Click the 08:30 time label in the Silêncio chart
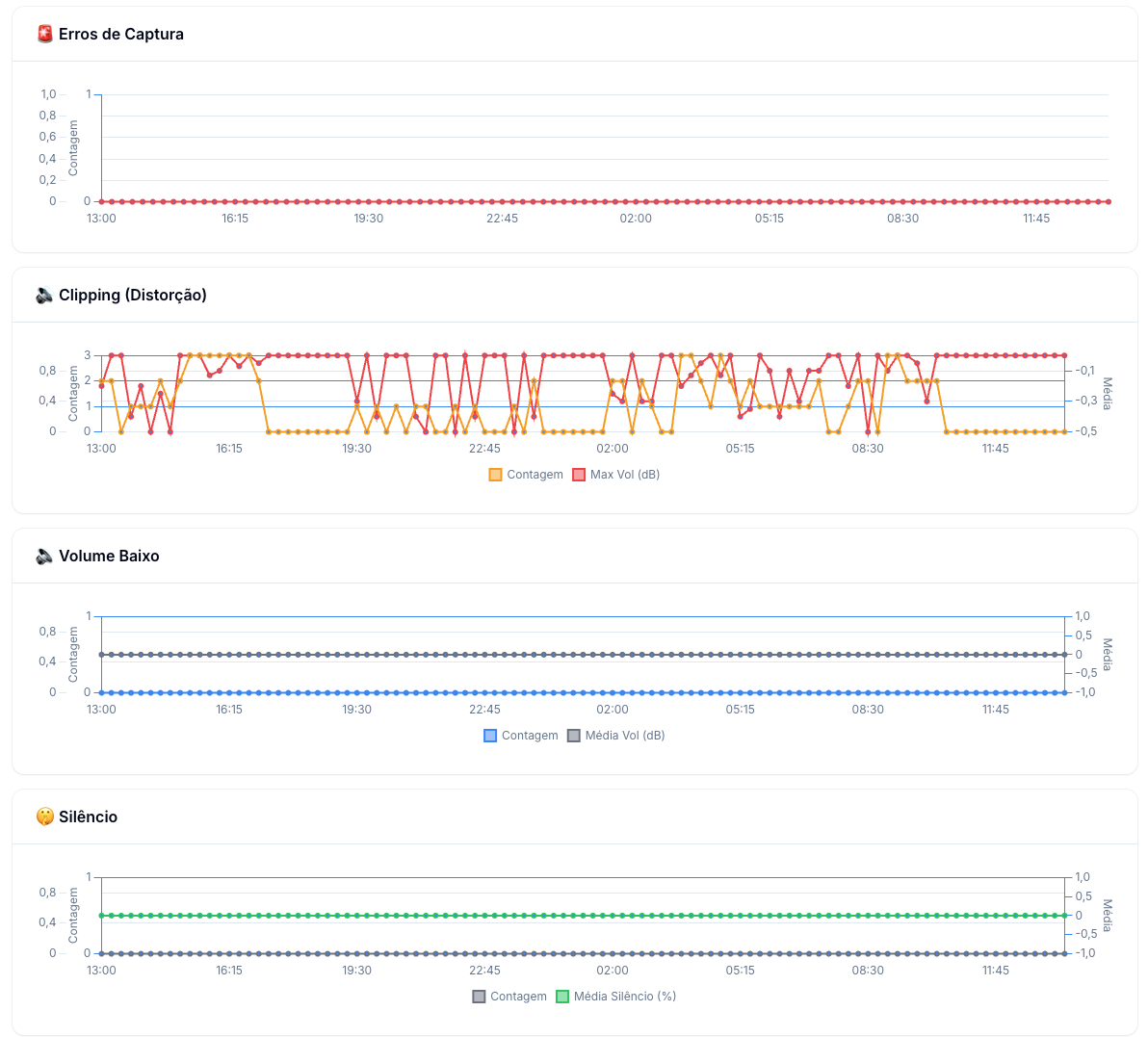The height and width of the screenshot is (1037, 1148). tap(868, 971)
